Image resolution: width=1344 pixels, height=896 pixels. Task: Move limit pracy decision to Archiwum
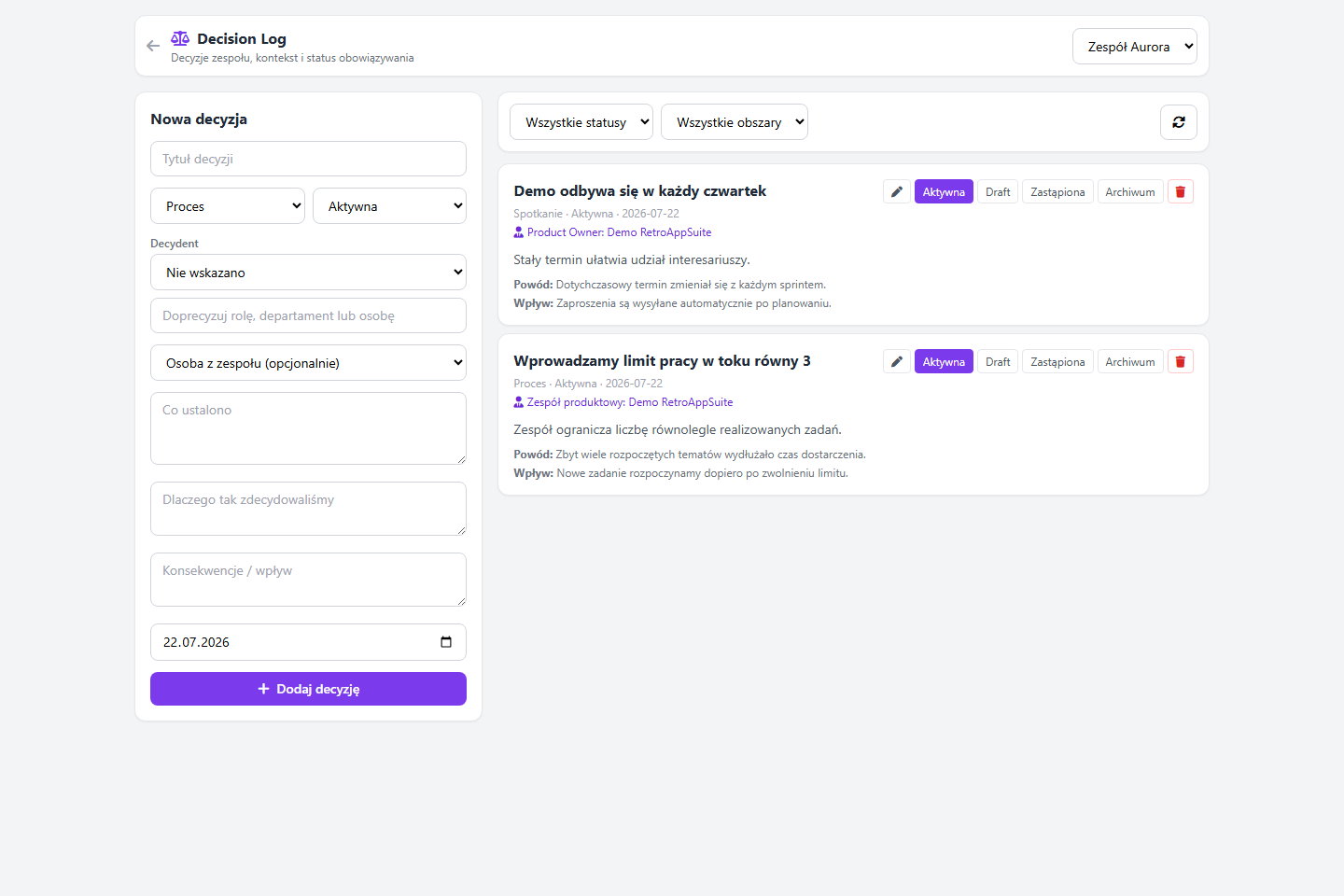point(1130,361)
